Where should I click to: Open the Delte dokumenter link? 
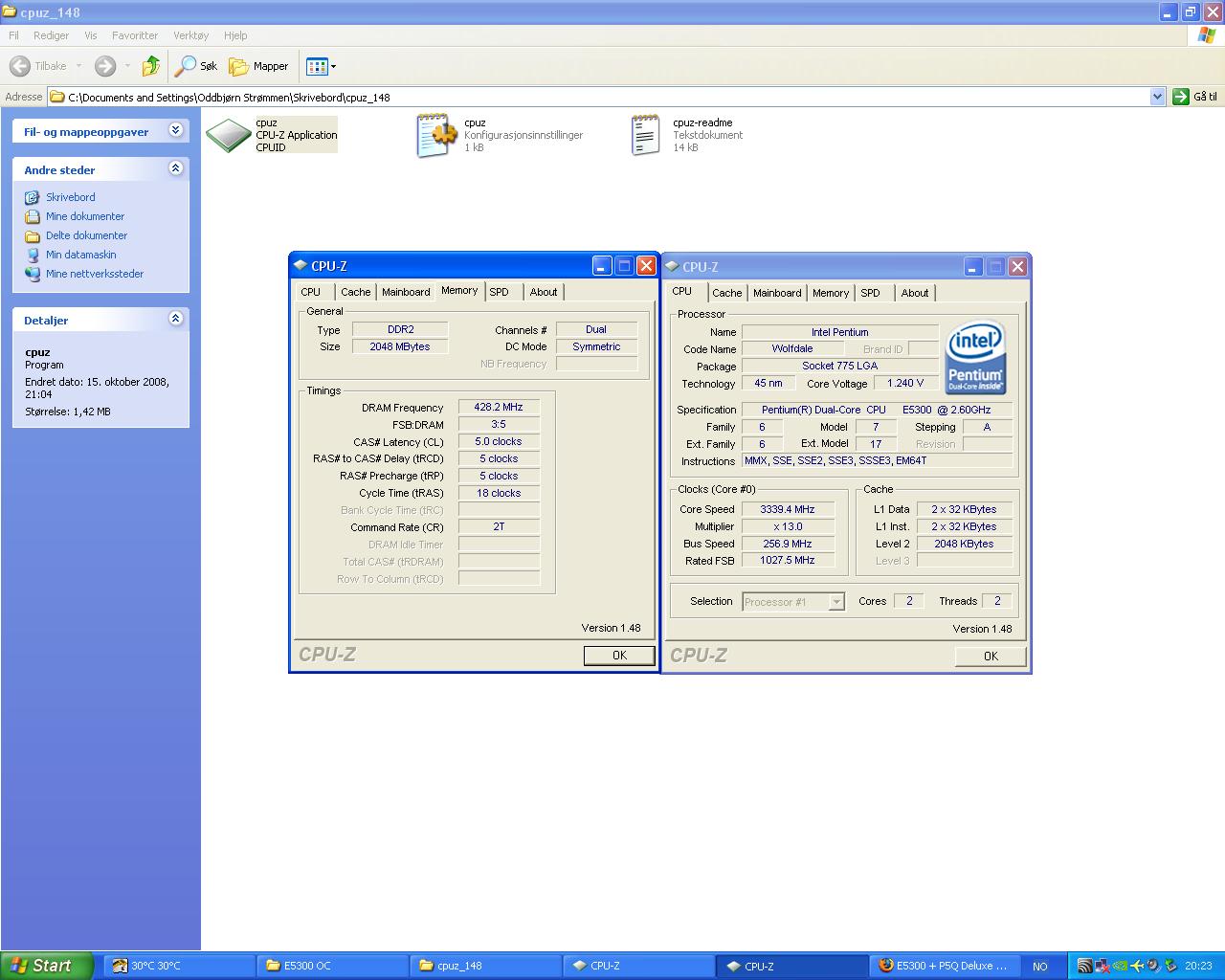(x=86, y=235)
